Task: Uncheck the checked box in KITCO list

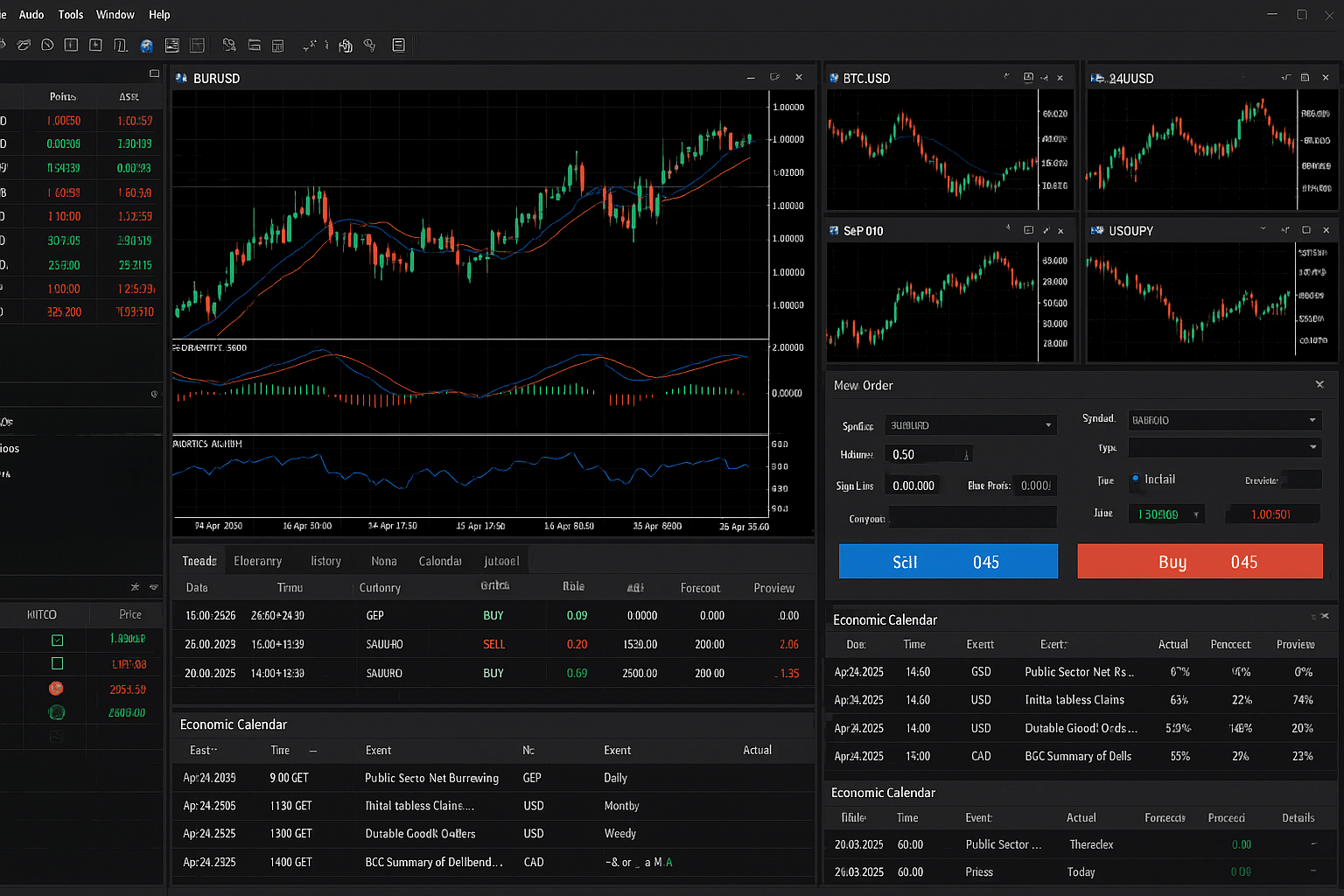Action: click(57, 640)
